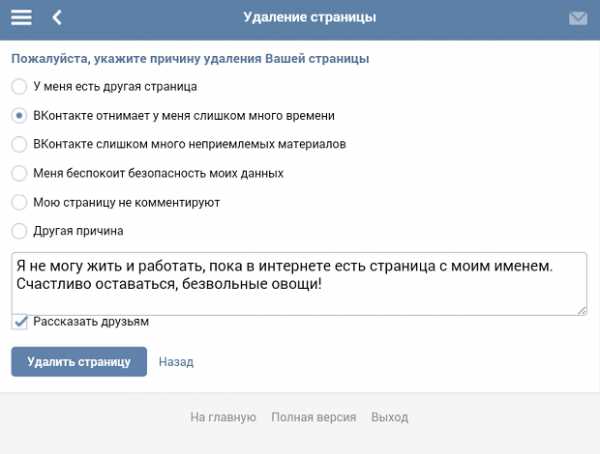Go back using the left chevron arrow
The height and width of the screenshot is (454, 600).
point(57,18)
